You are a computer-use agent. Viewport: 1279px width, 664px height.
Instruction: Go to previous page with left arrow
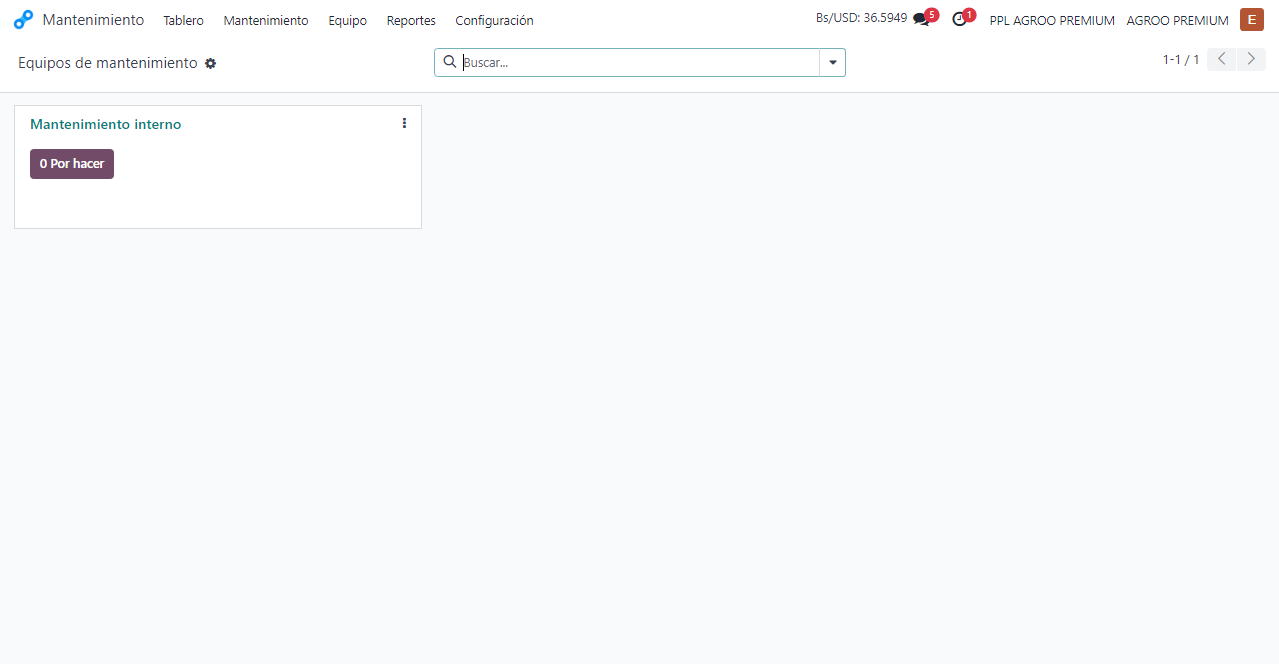[x=1221, y=60]
